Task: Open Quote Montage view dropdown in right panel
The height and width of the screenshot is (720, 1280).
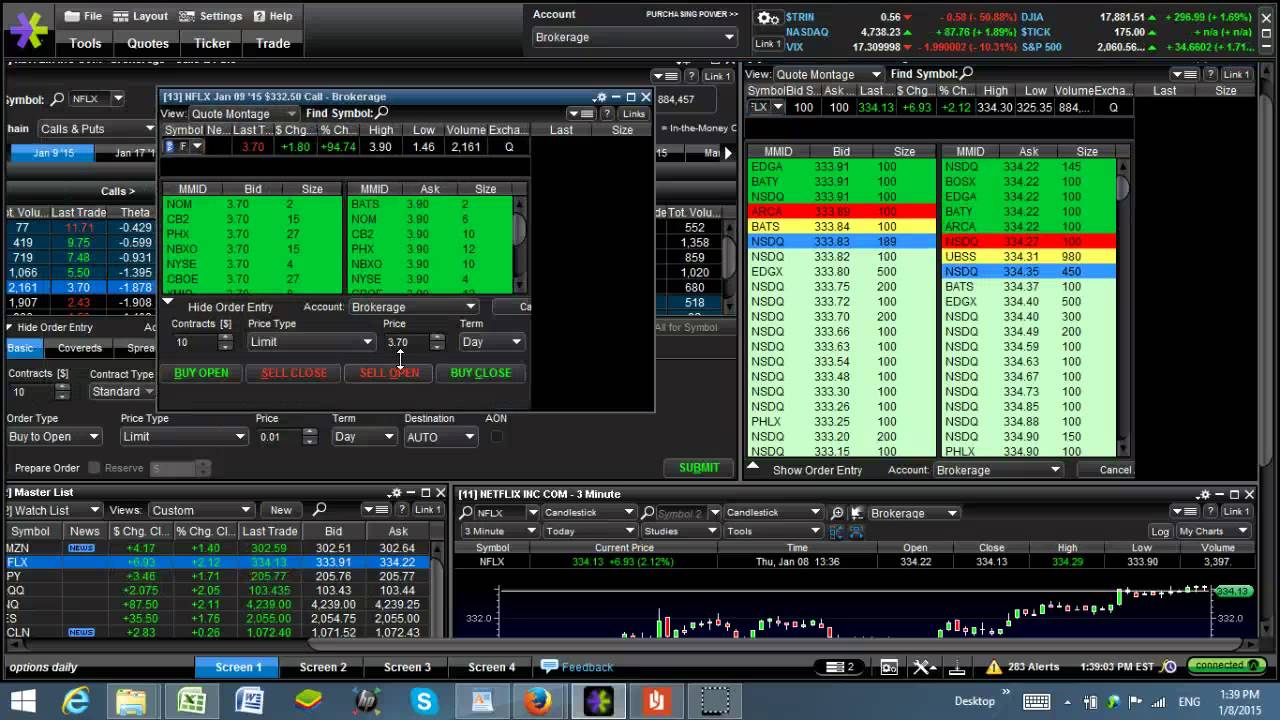Action: [x=829, y=74]
